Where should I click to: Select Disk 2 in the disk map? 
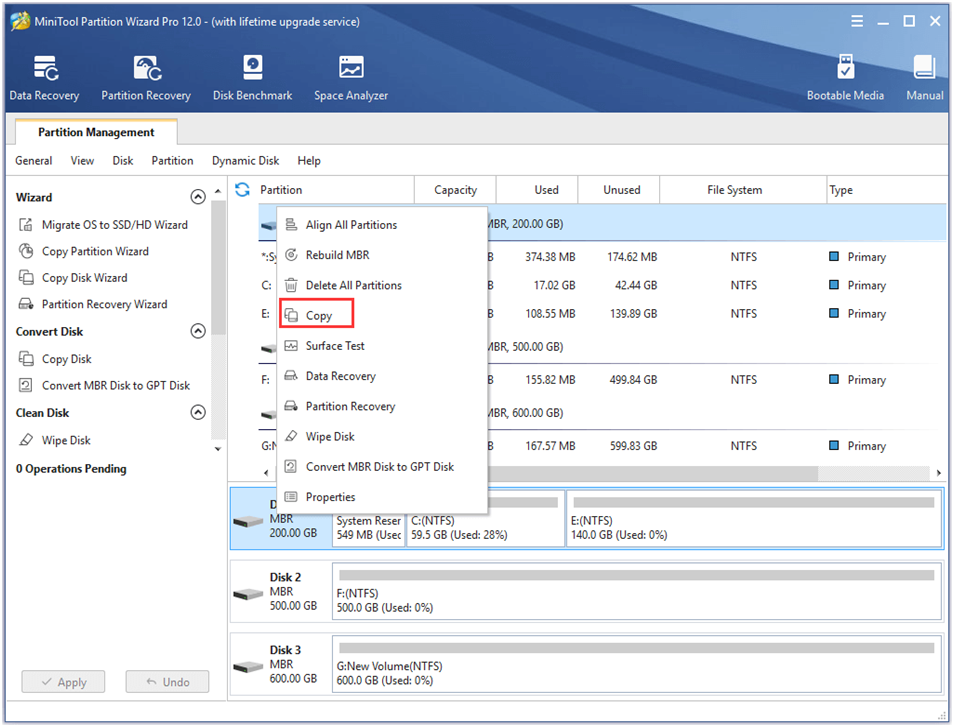[x=280, y=592]
